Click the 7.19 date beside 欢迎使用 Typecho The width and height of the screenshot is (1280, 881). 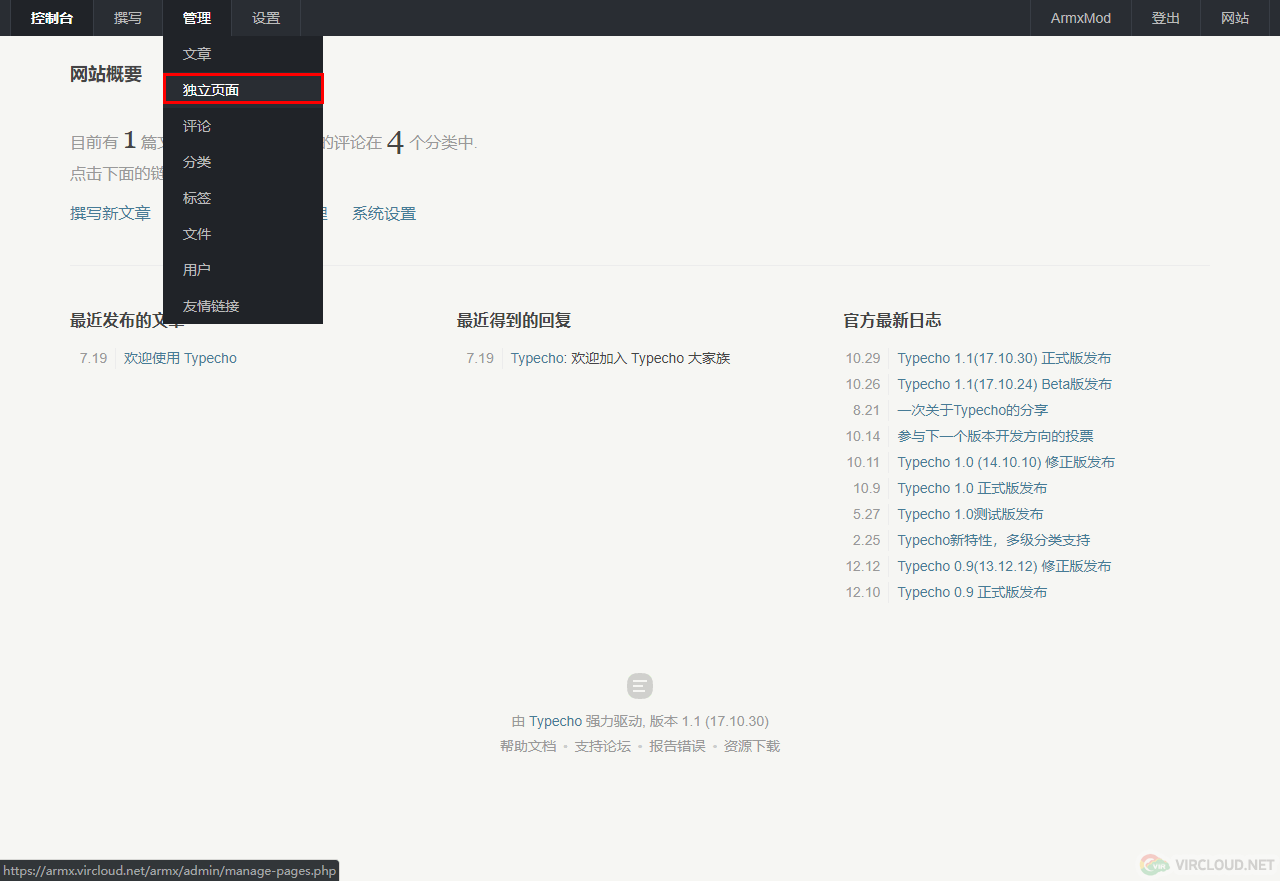point(93,358)
